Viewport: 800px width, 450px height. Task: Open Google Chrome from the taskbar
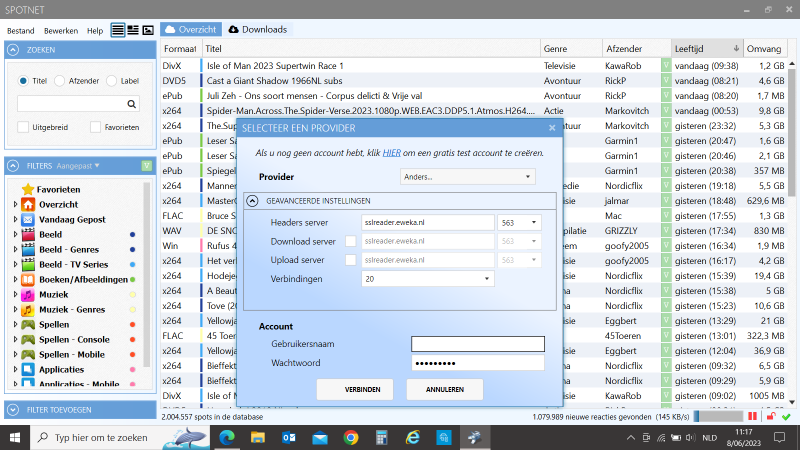tap(351, 437)
